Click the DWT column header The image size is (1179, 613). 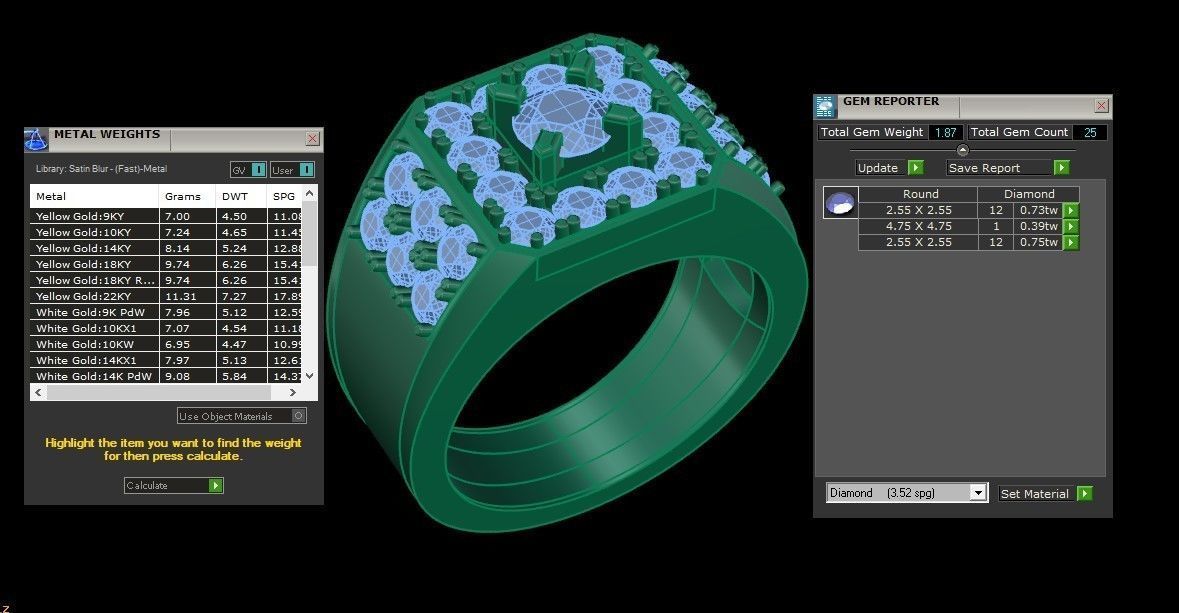click(241, 196)
